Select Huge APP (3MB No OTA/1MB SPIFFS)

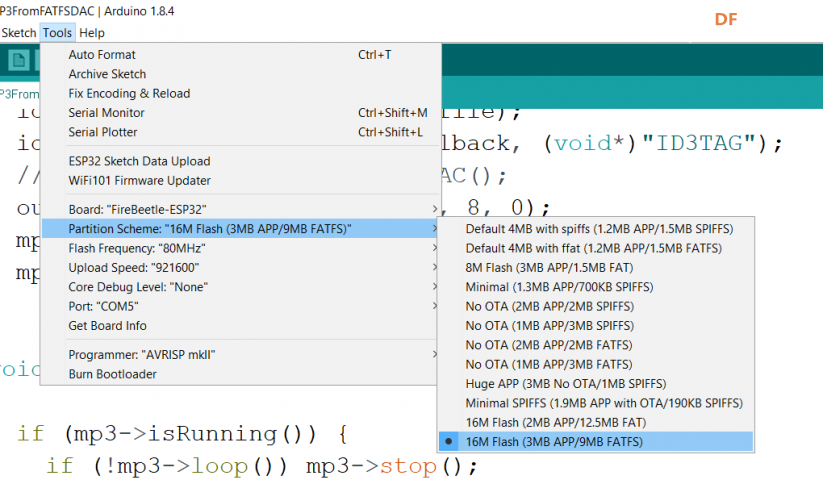(x=596, y=384)
